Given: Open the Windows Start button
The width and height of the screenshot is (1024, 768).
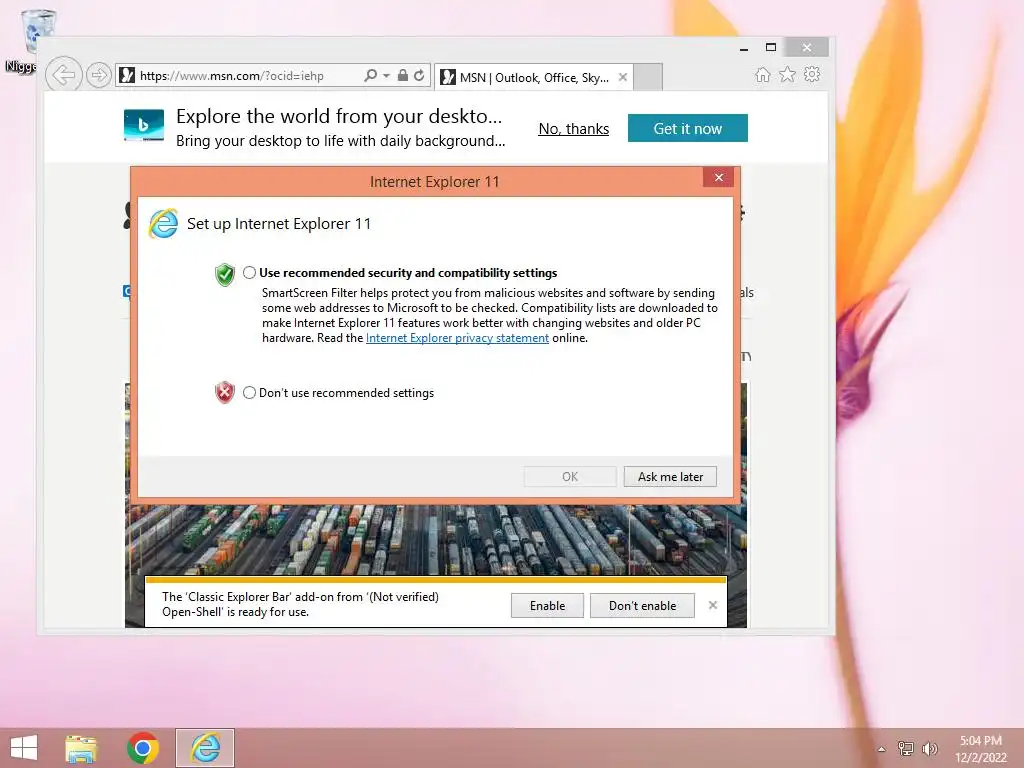Looking at the screenshot, I should pyautogui.click(x=24, y=748).
